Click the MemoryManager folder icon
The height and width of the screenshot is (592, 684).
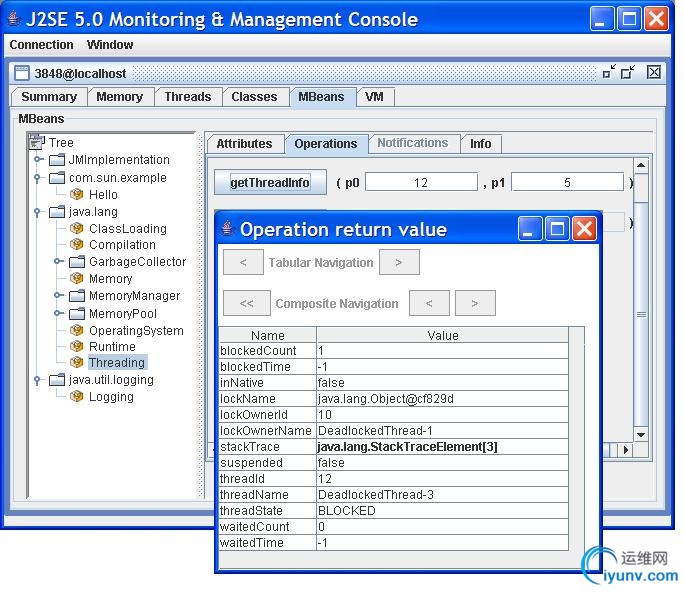[x=77, y=296]
